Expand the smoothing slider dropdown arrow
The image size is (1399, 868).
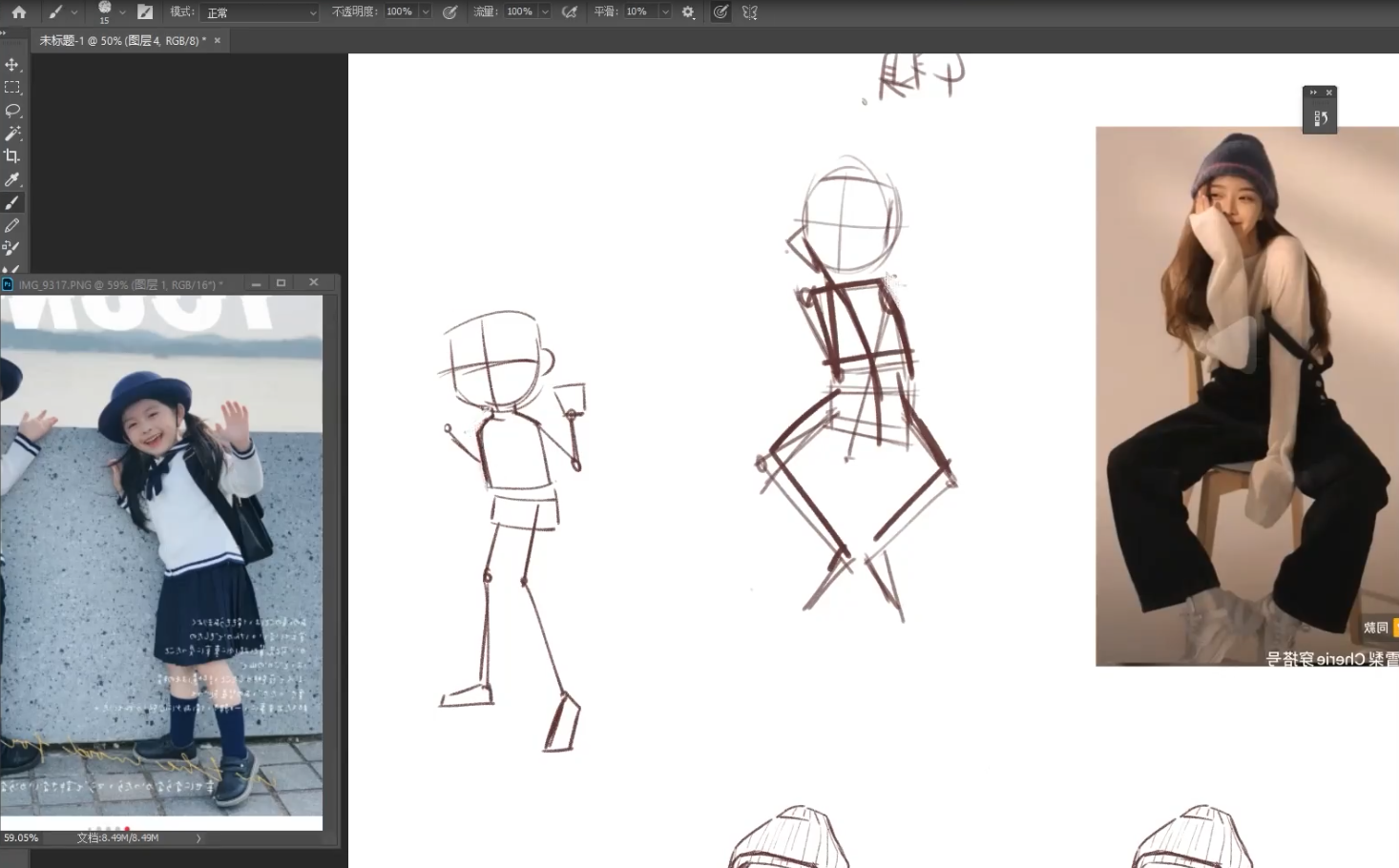pyautogui.click(x=665, y=12)
